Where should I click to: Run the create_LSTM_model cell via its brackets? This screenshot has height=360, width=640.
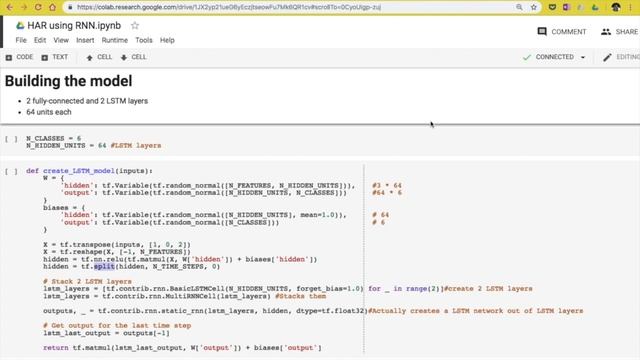[x=11, y=171]
